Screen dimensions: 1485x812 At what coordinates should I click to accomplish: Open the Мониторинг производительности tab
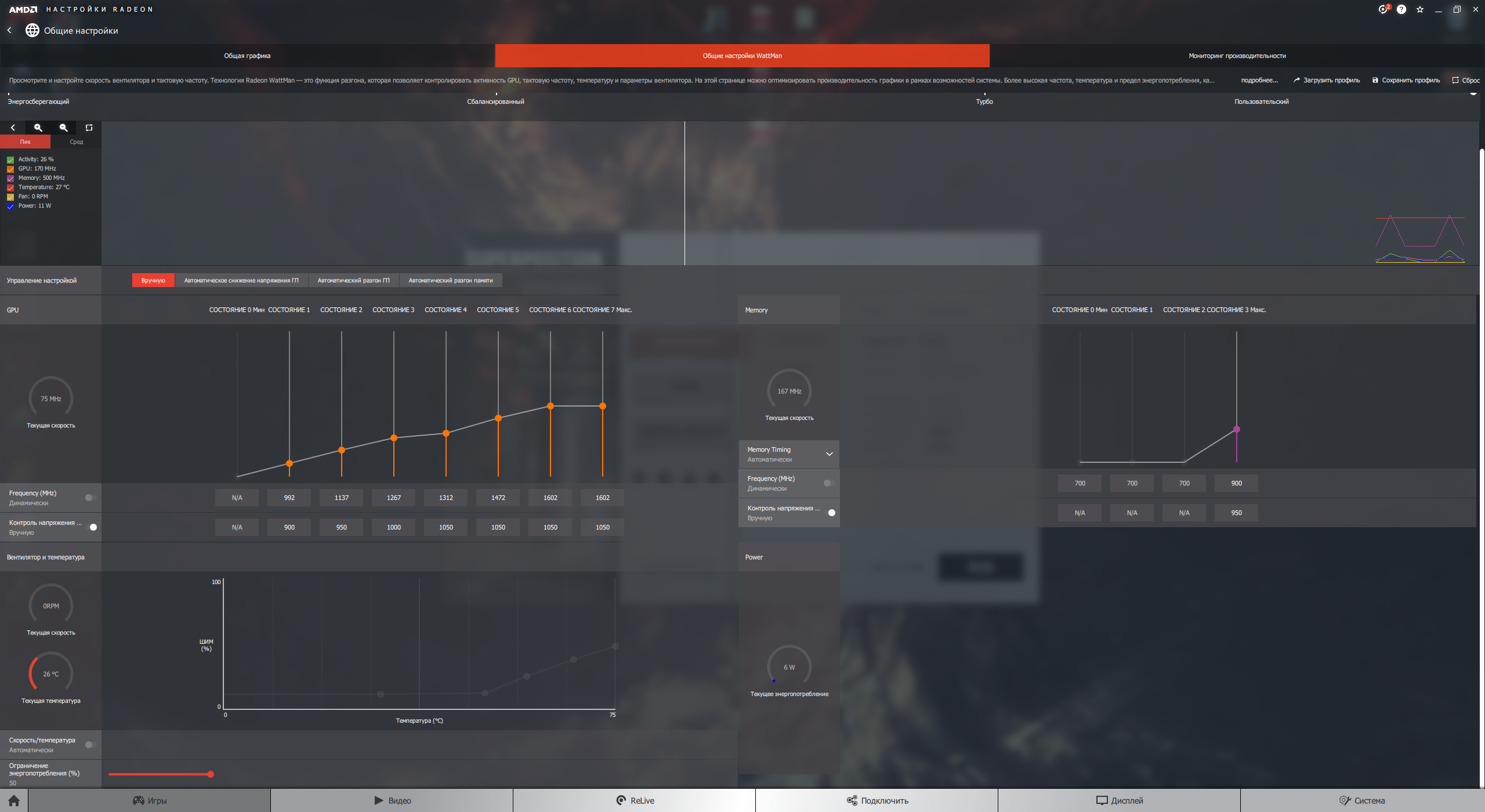[1237, 56]
